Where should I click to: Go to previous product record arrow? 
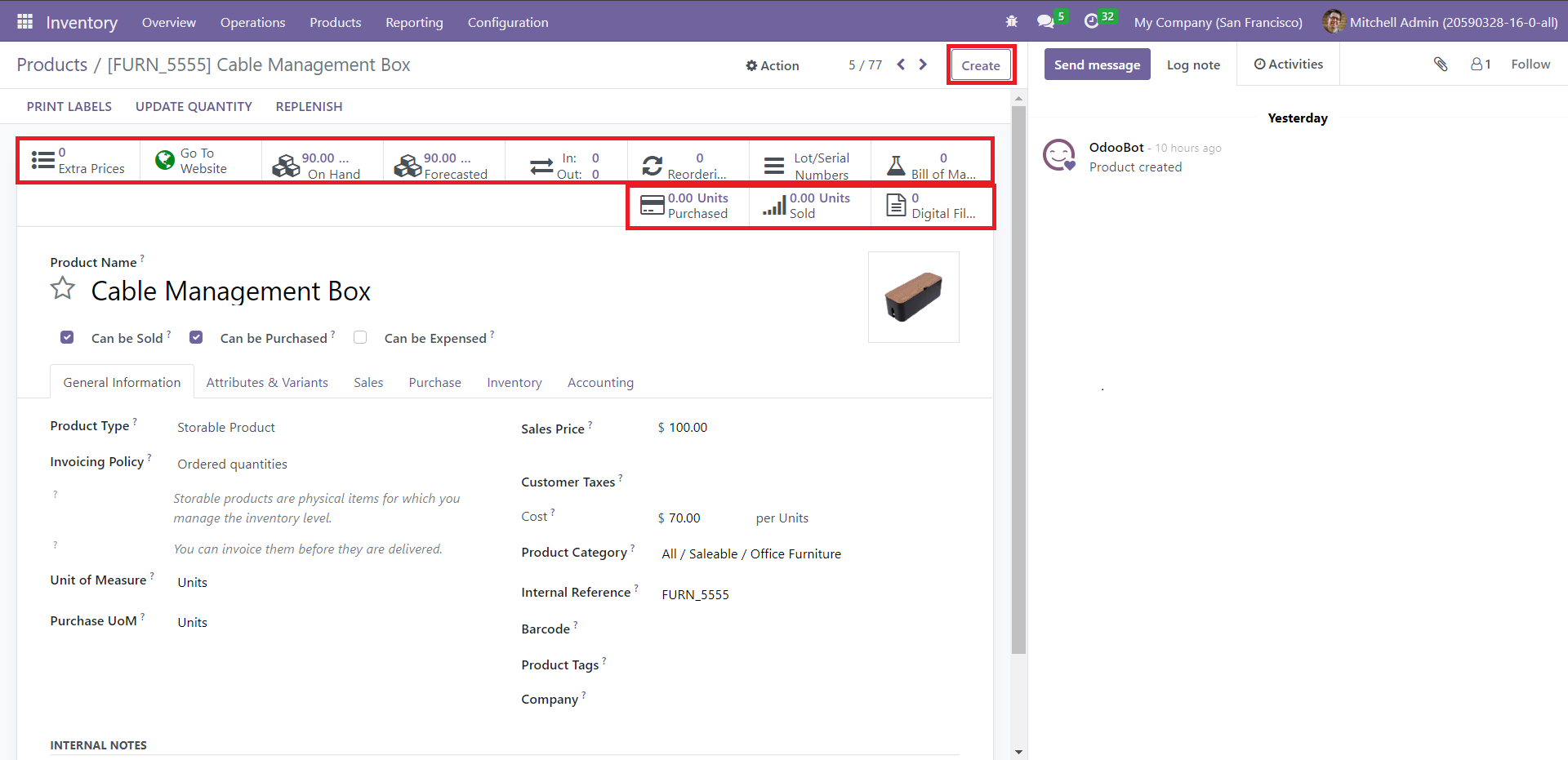(x=901, y=64)
